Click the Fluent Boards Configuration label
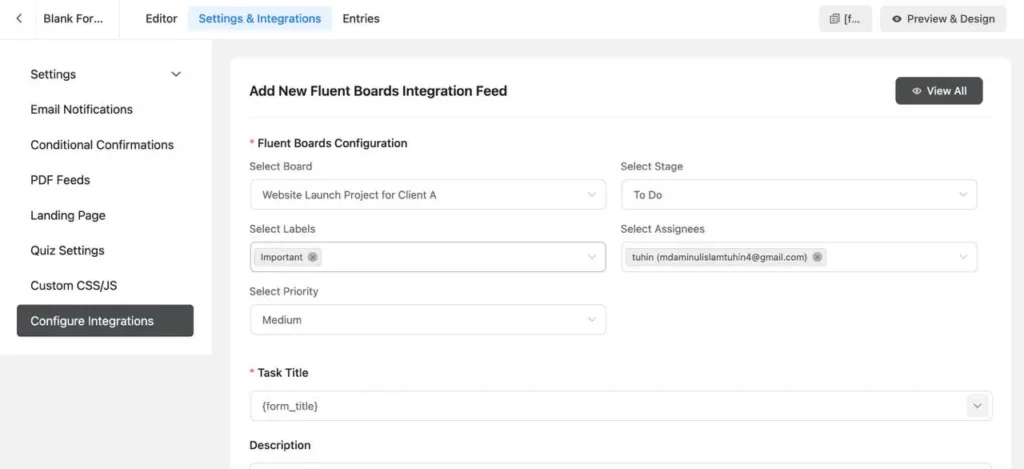The height and width of the screenshot is (469, 1024). [332, 143]
